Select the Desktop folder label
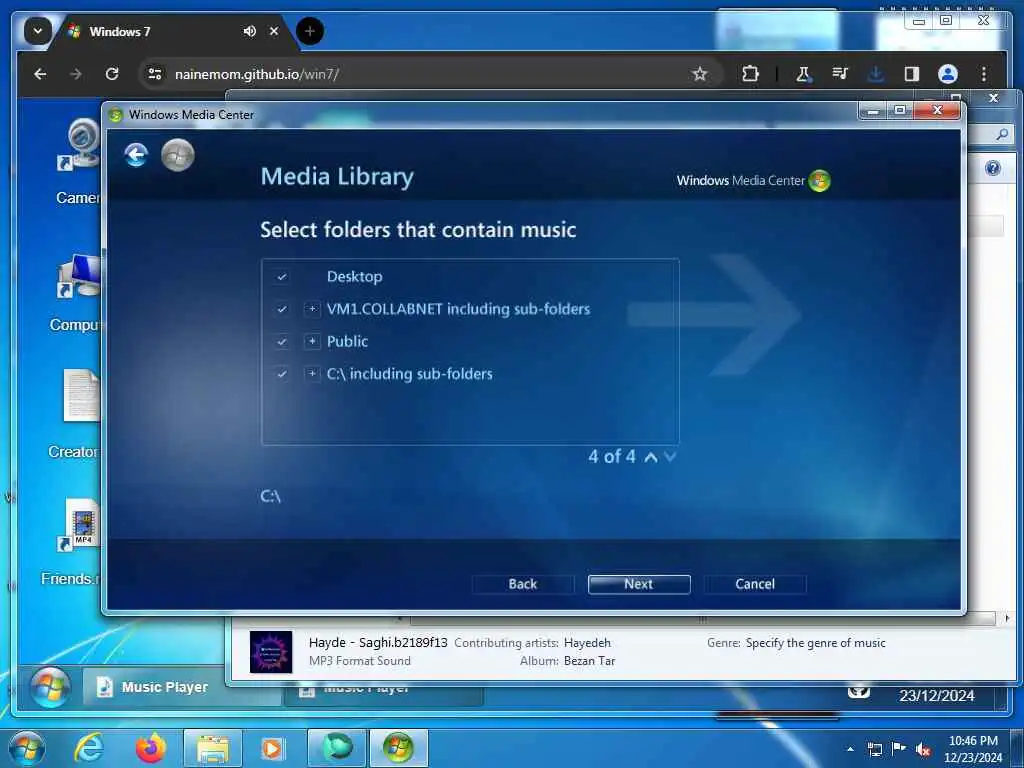Image resolution: width=1024 pixels, height=768 pixels. [x=355, y=277]
